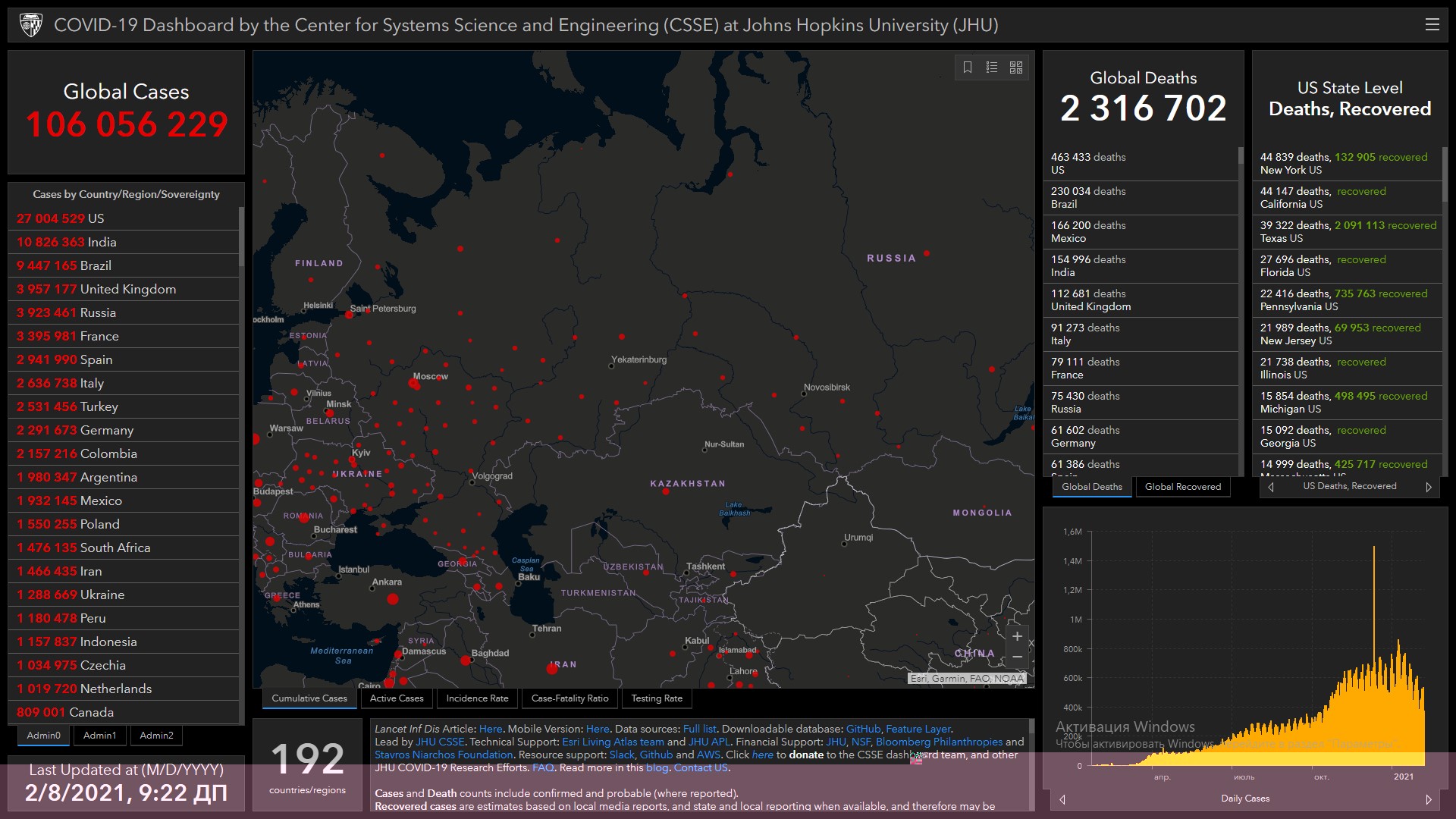Viewport: 1456px width, 819px height.
Task: Click the Johns Hopkins shield logo
Action: coord(31,25)
